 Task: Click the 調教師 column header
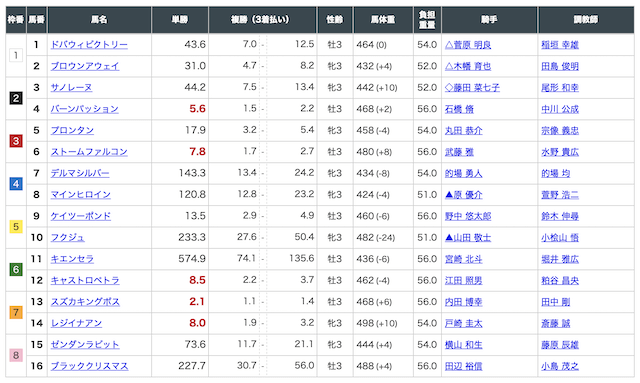coord(586,20)
